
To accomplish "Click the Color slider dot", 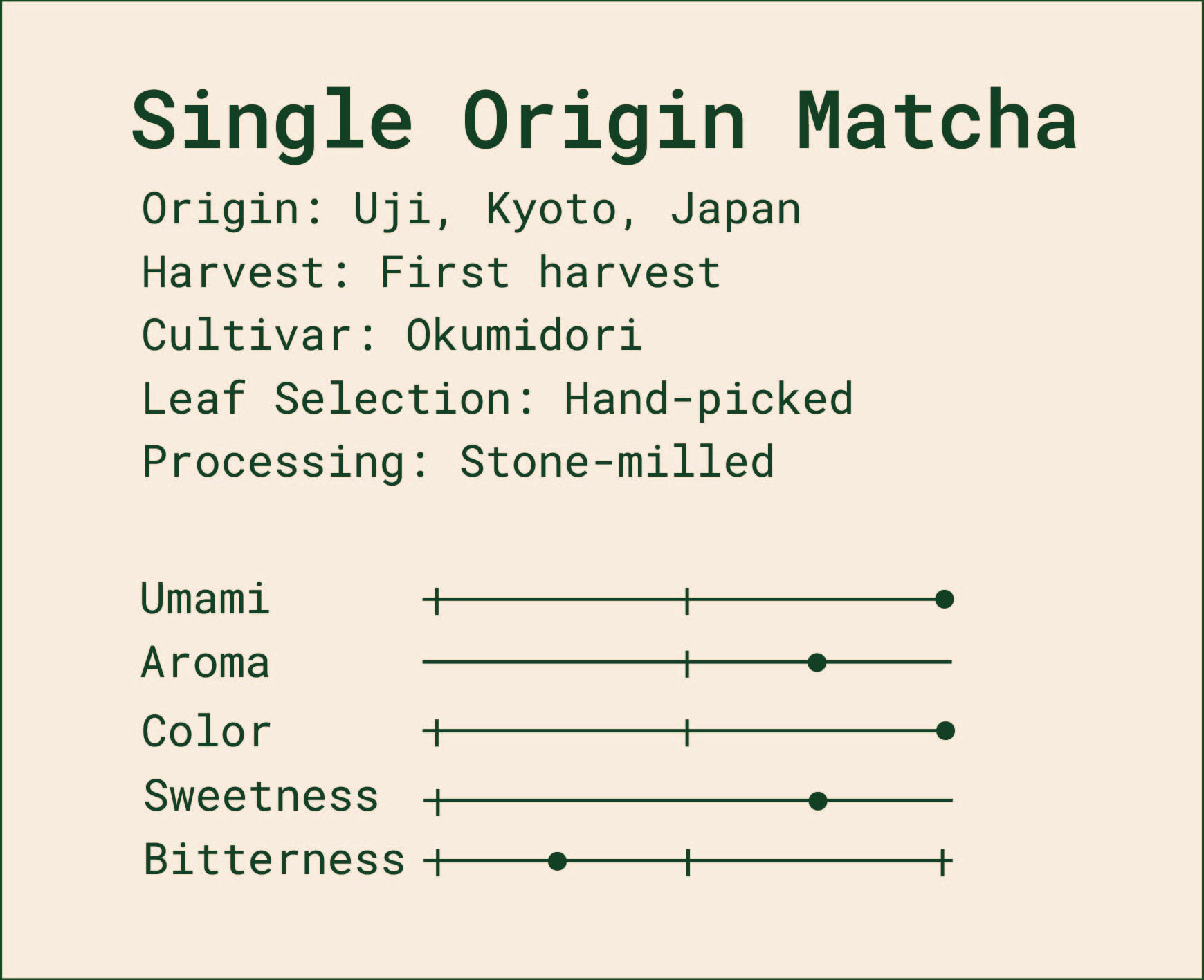I will [945, 730].
